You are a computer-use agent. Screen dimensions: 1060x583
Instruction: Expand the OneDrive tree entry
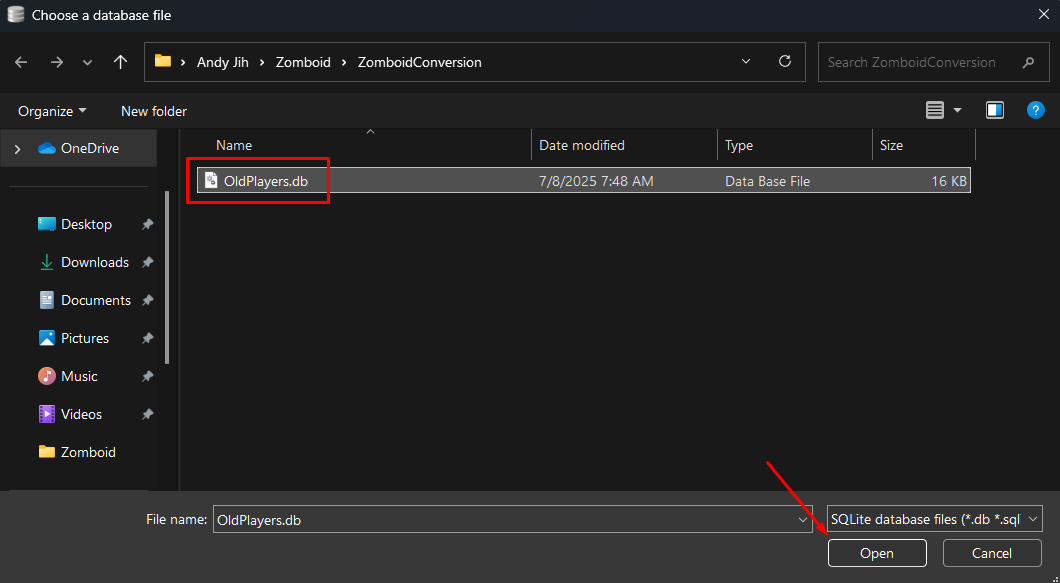(x=17, y=147)
